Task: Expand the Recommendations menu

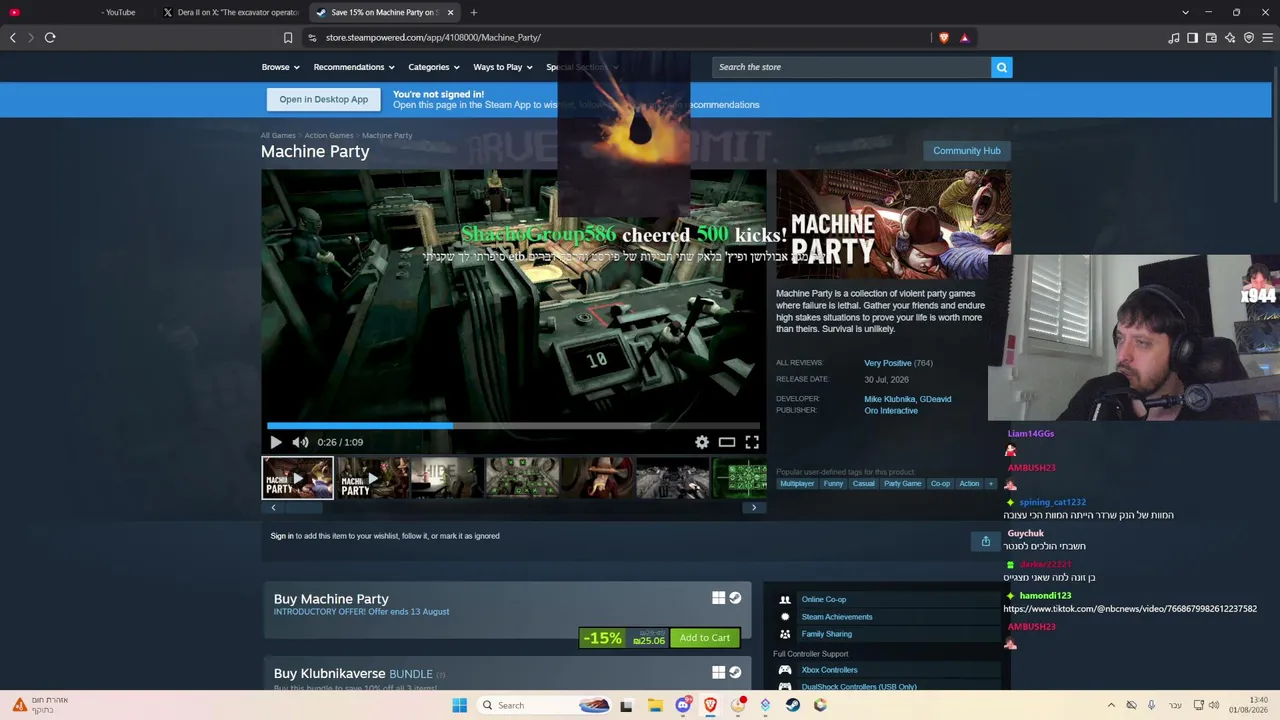Action: click(354, 67)
